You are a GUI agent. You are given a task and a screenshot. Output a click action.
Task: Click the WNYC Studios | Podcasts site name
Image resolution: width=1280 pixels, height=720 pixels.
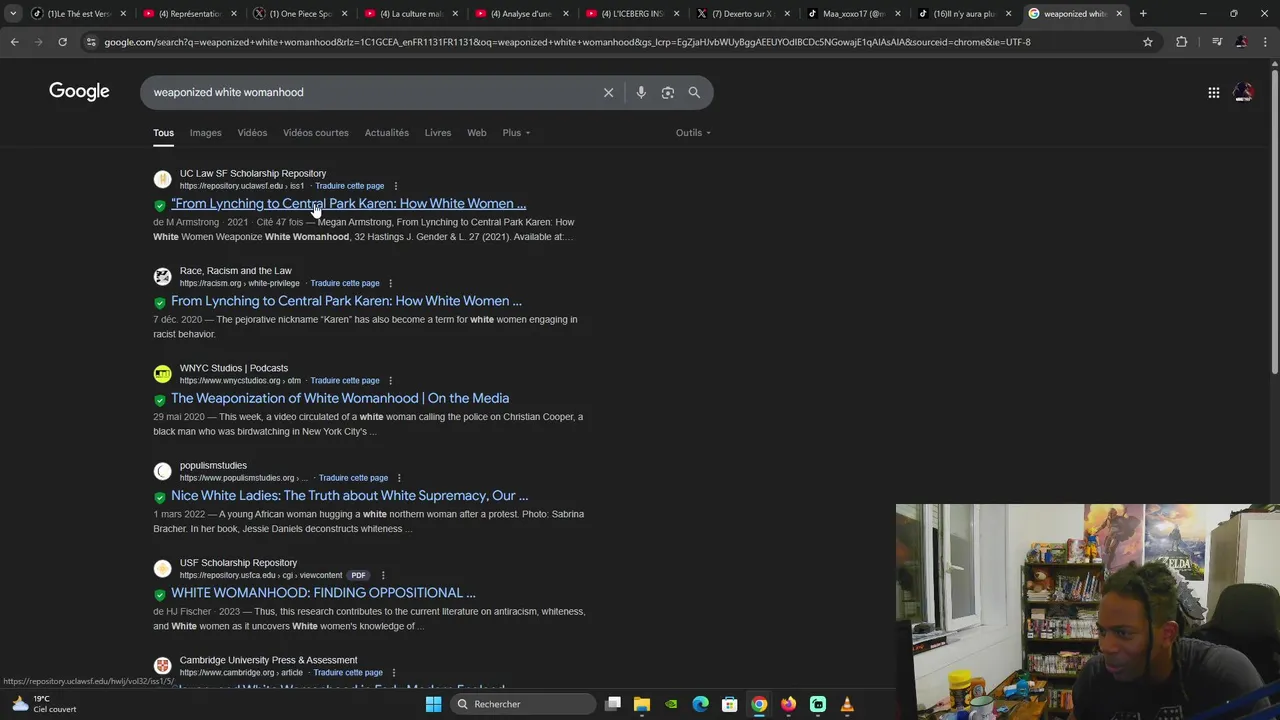[234, 368]
